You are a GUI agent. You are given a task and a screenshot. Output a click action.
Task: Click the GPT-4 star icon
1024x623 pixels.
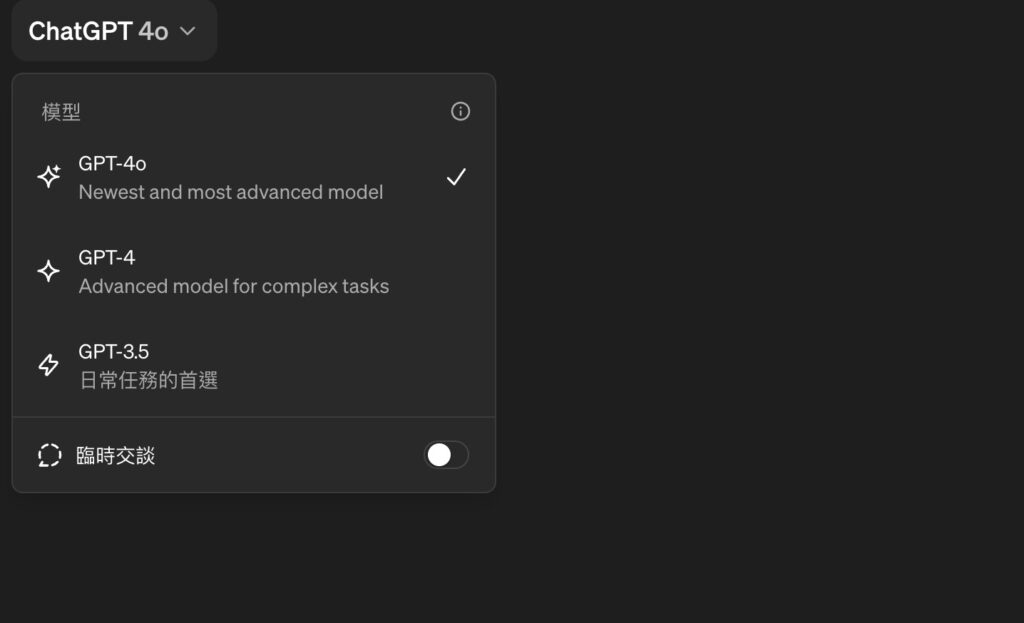(49, 270)
